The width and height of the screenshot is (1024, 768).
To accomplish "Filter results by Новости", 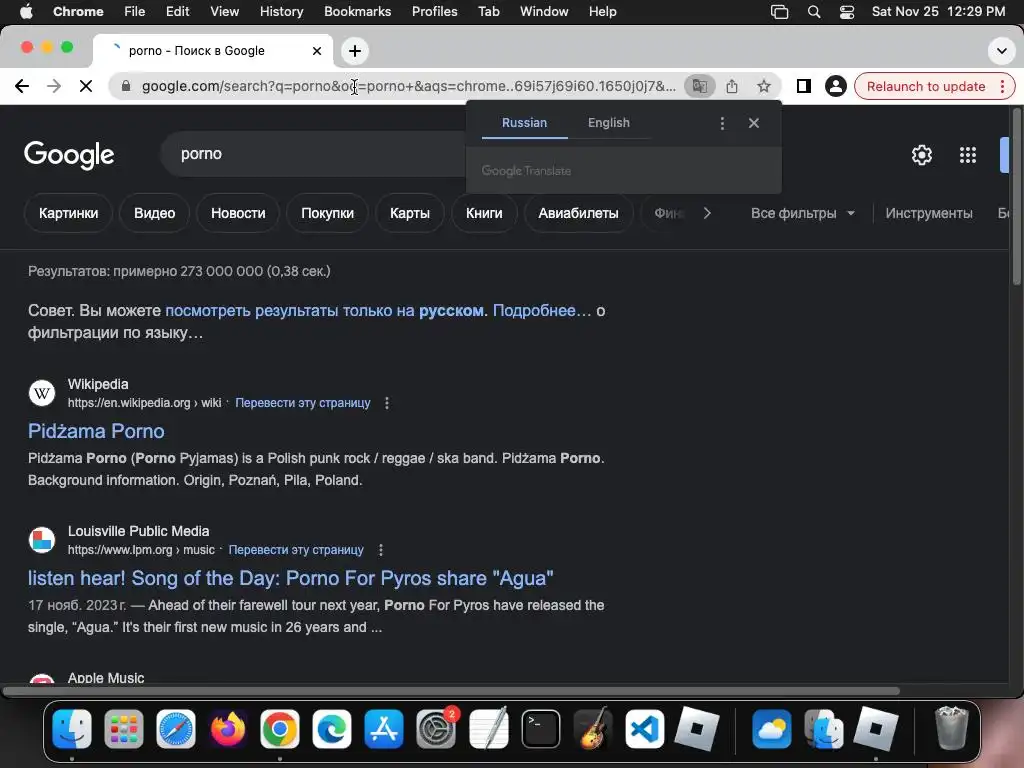I will click(238, 213).
